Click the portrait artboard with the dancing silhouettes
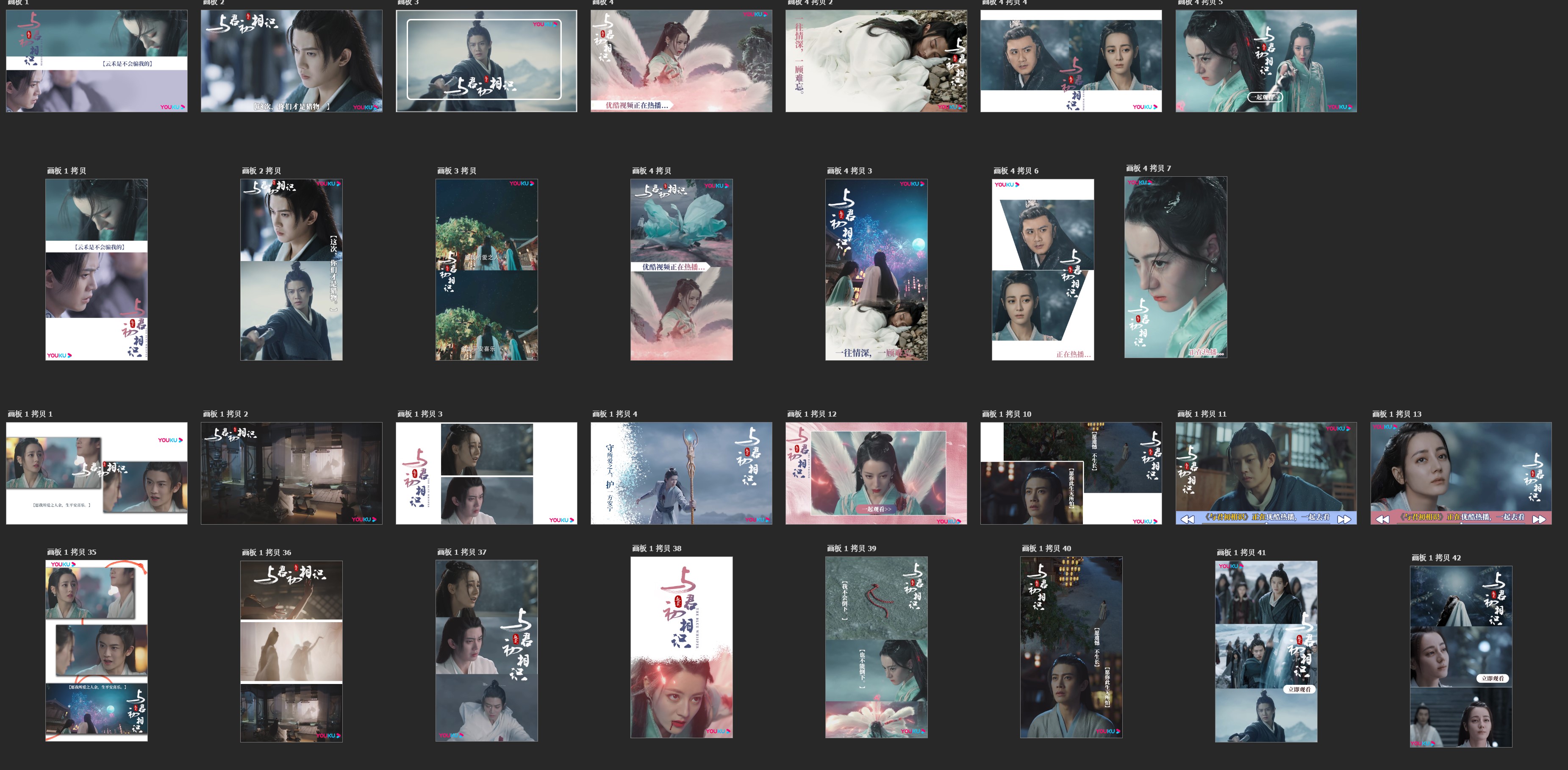The width and height of the screenshot is (1568, 770). (x=291, y=651)
